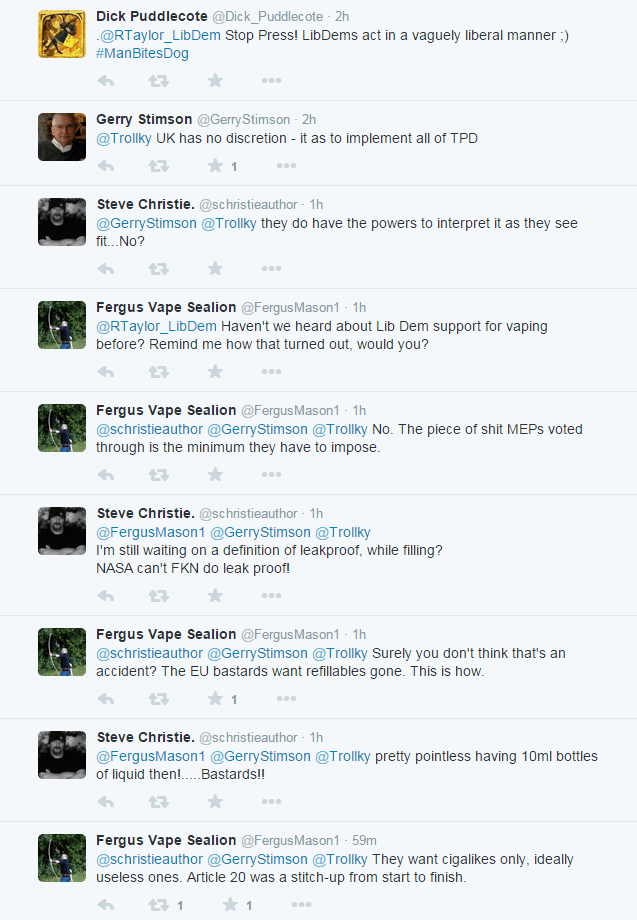Reply to Steve Christie's 'interpret it' tweet

(106, 269)
